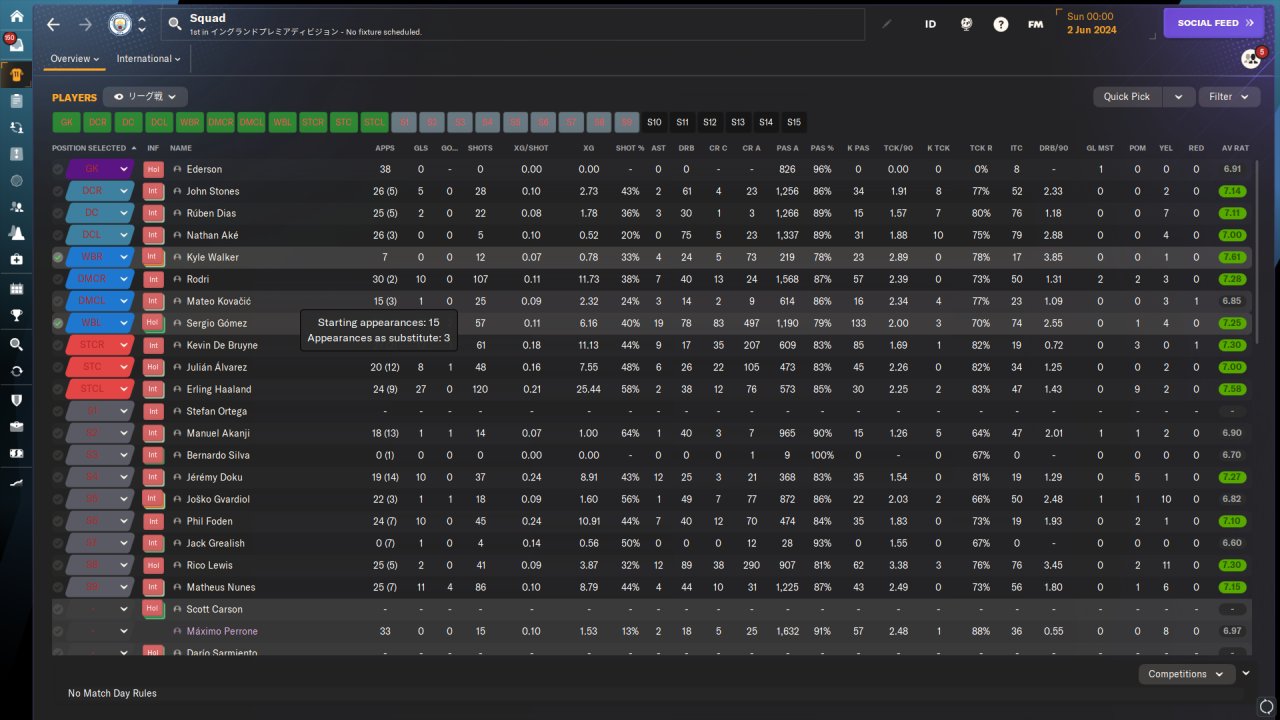Toggle selection circle for Ederson
The width and height of the screenshot is (1280, 720).
(x=58, y=169)
